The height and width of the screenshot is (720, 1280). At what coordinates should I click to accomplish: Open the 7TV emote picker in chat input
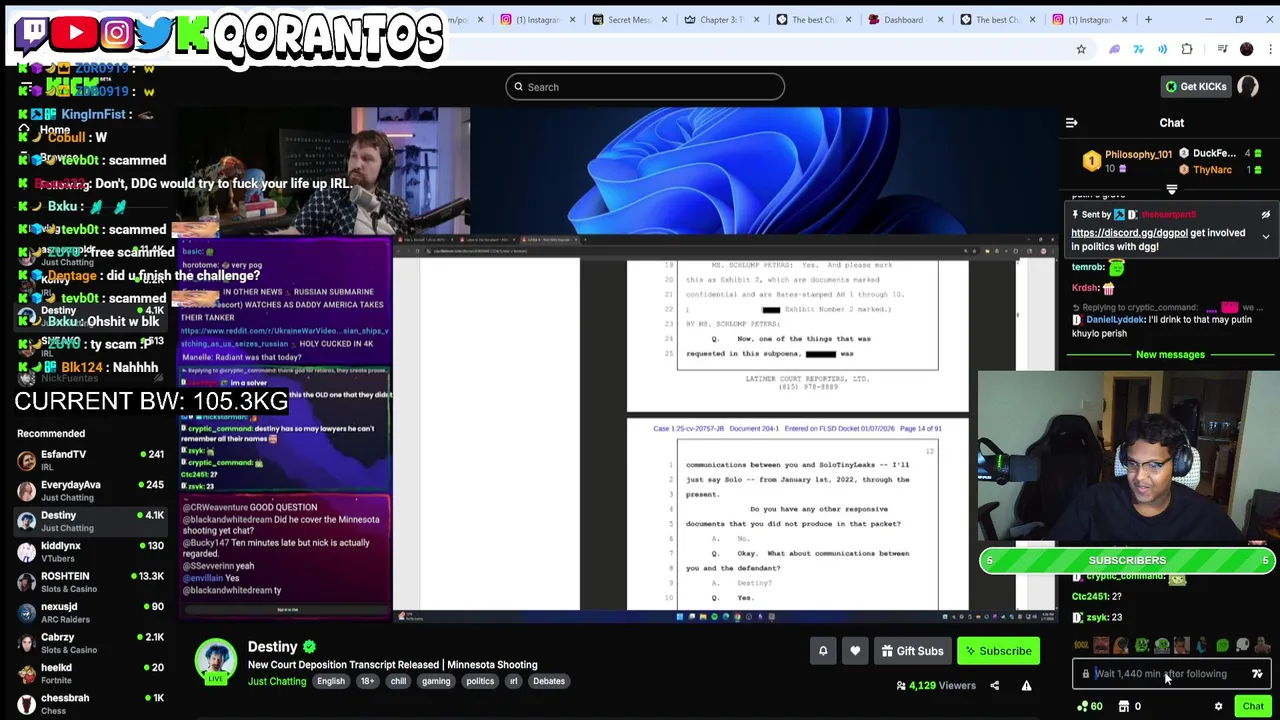point(1257,674)
